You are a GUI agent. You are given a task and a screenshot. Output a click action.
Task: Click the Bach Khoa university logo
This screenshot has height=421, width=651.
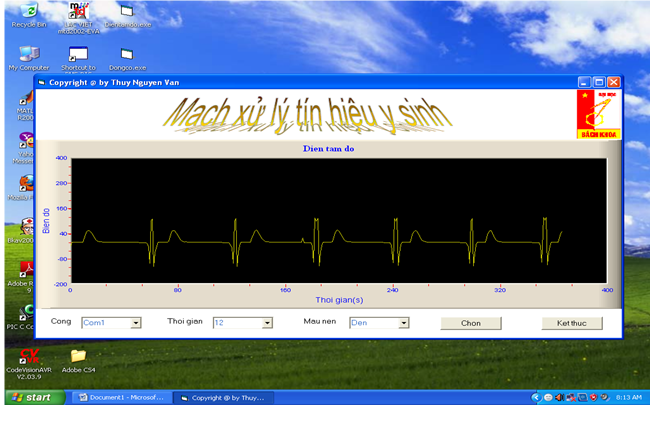tap(598, 114)
